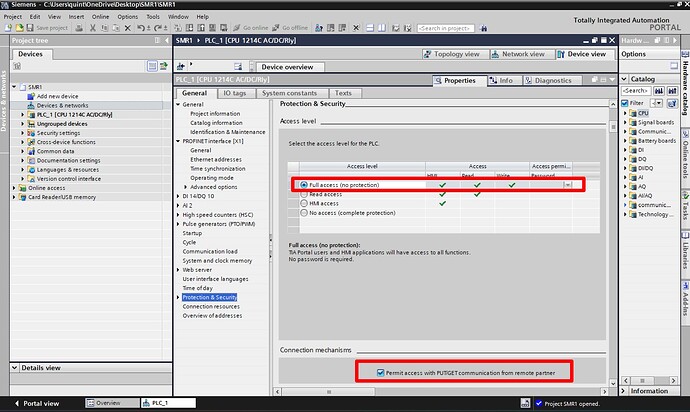The width and height of the screenshot is (690, 412).
Task: Open the Device view
Action: click(582, 54)
